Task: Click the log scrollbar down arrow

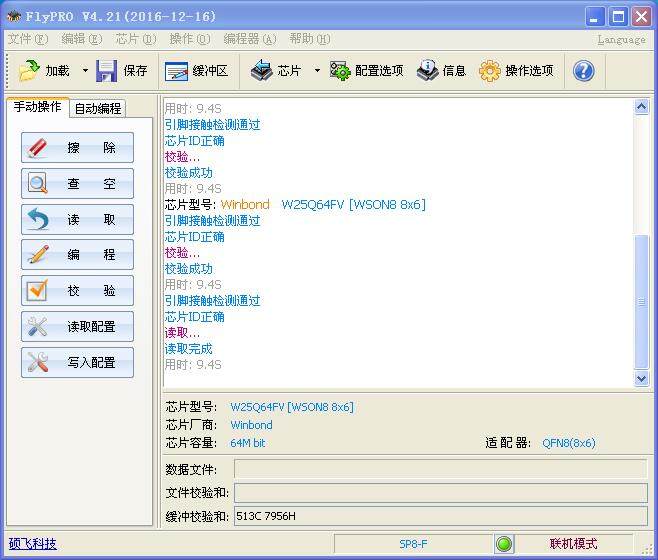Action: 642,379
